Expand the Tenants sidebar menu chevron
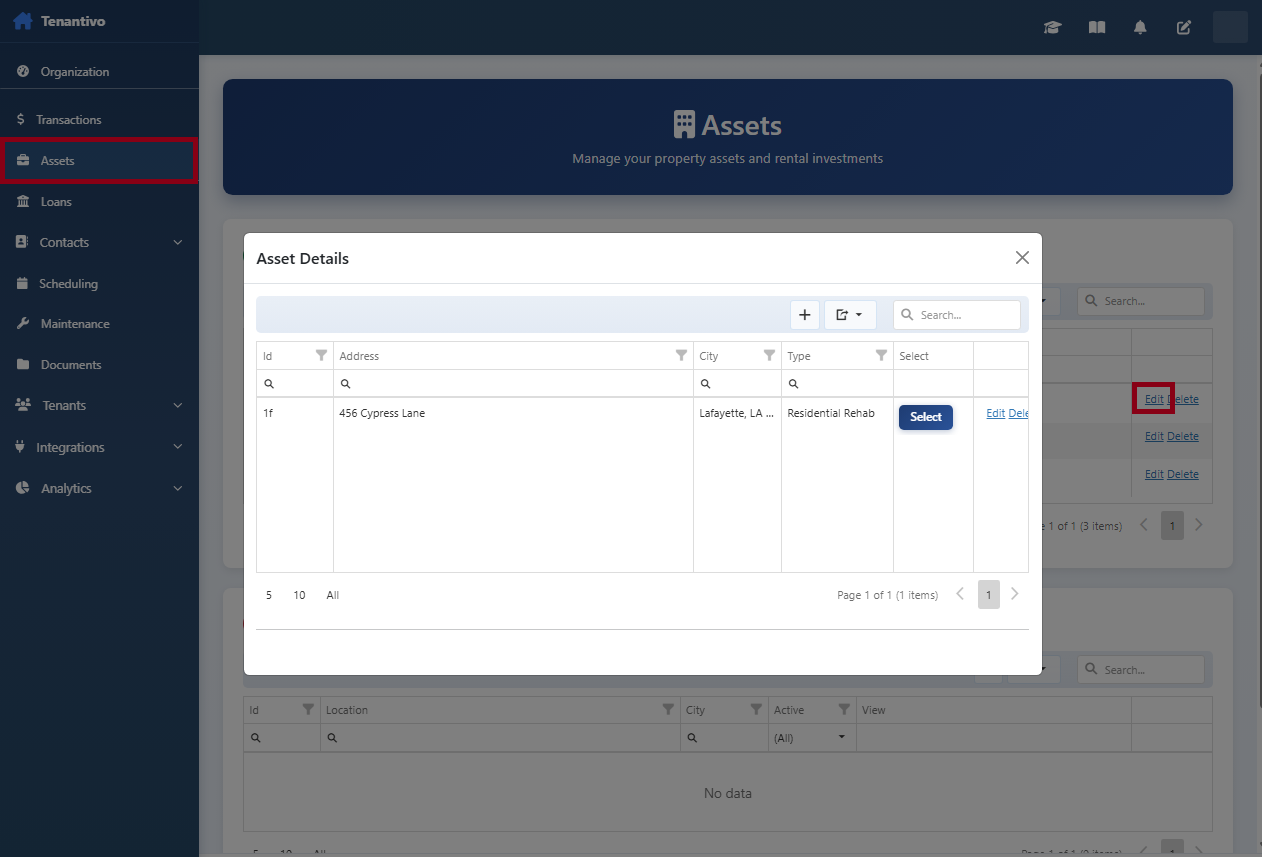Screen dimensions: 1262x857 178,405
